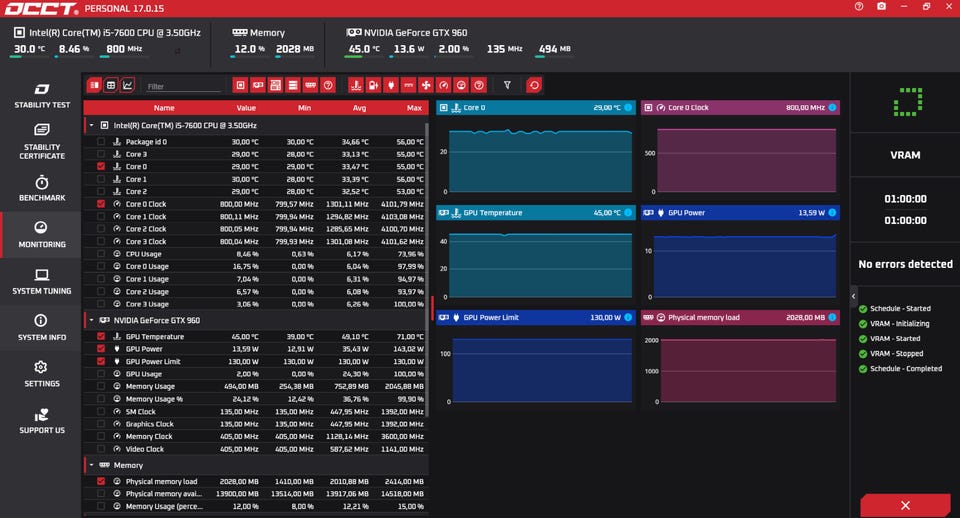Toggle storage device filter icon
The width and height of the screenshot is (960, 518).
(293, 85)
